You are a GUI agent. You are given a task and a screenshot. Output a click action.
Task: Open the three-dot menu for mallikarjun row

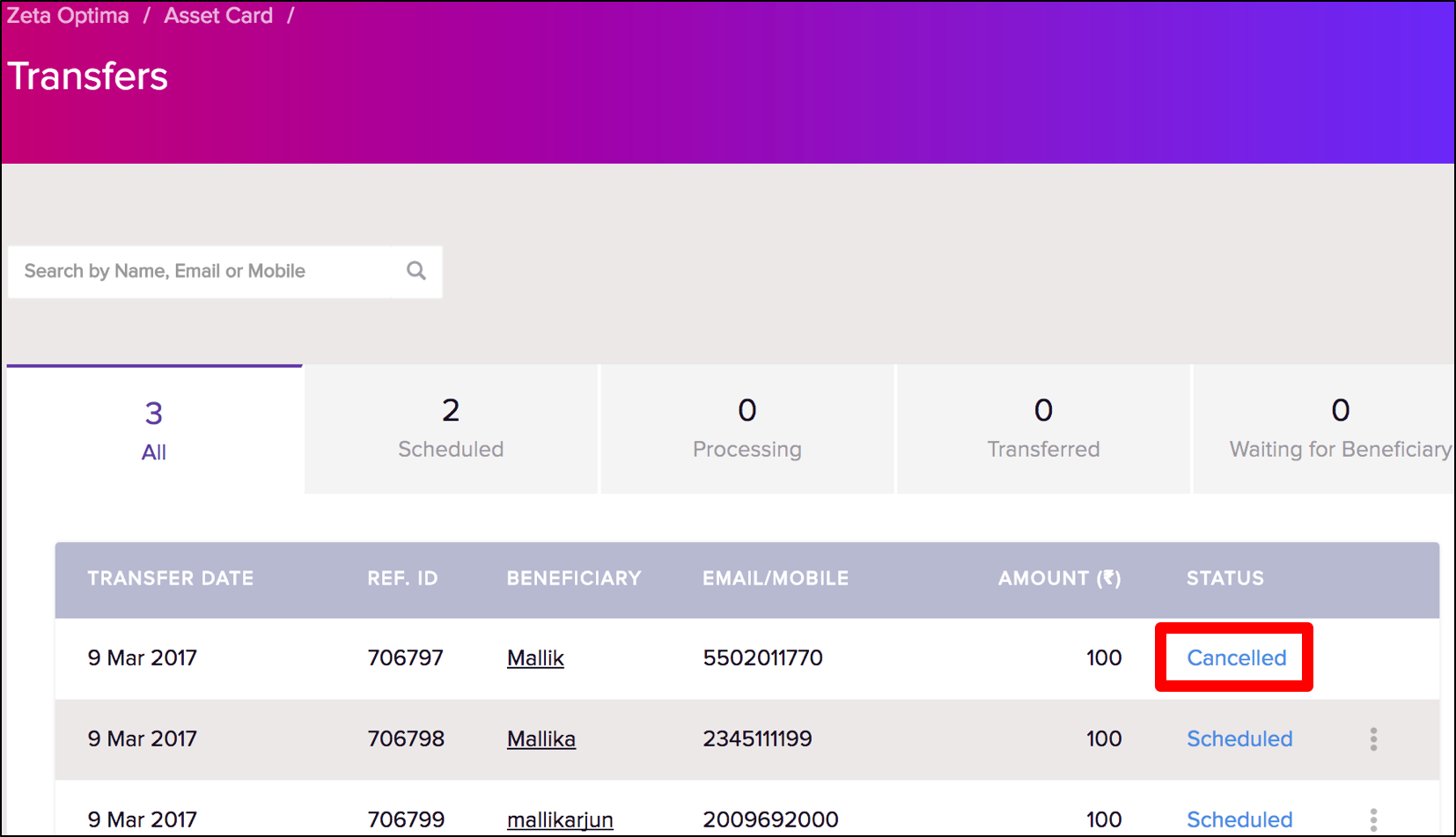(1373, 820)
